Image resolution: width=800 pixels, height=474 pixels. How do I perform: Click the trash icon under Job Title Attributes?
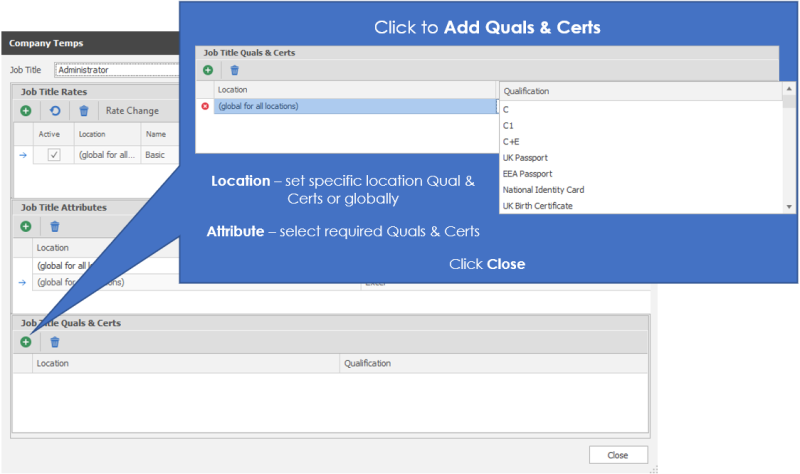click(55, 227)
